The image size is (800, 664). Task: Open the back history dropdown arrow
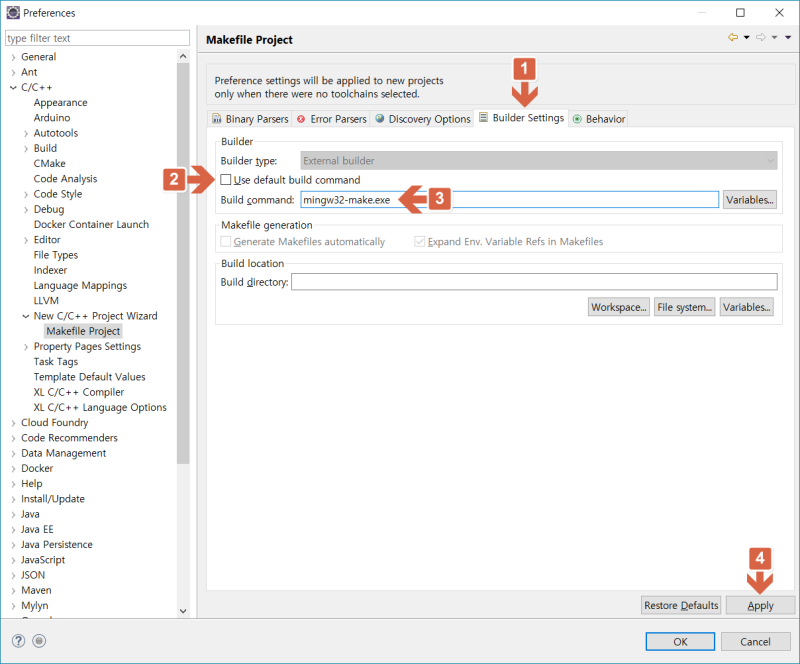point(746,37)
